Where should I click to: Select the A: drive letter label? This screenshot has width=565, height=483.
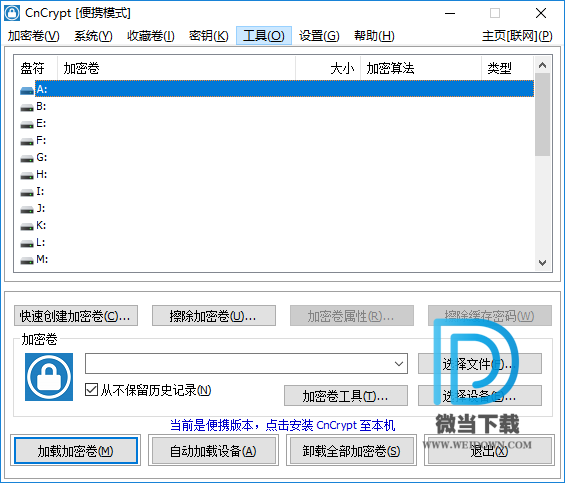tap(42, 89)
